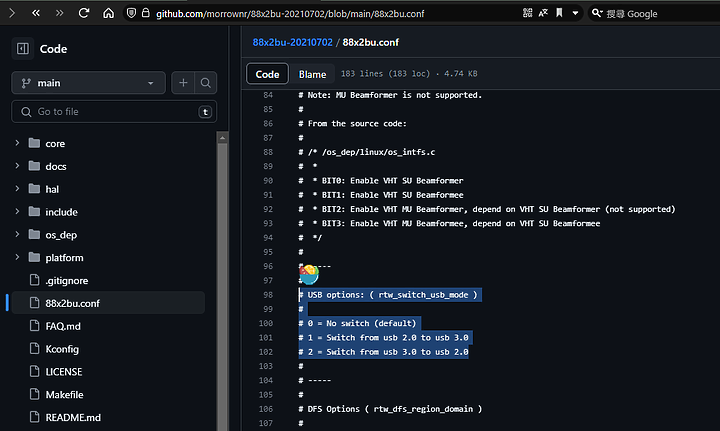Open the Kconfig file
720x431 pixels.
click(x=62, y=349)
